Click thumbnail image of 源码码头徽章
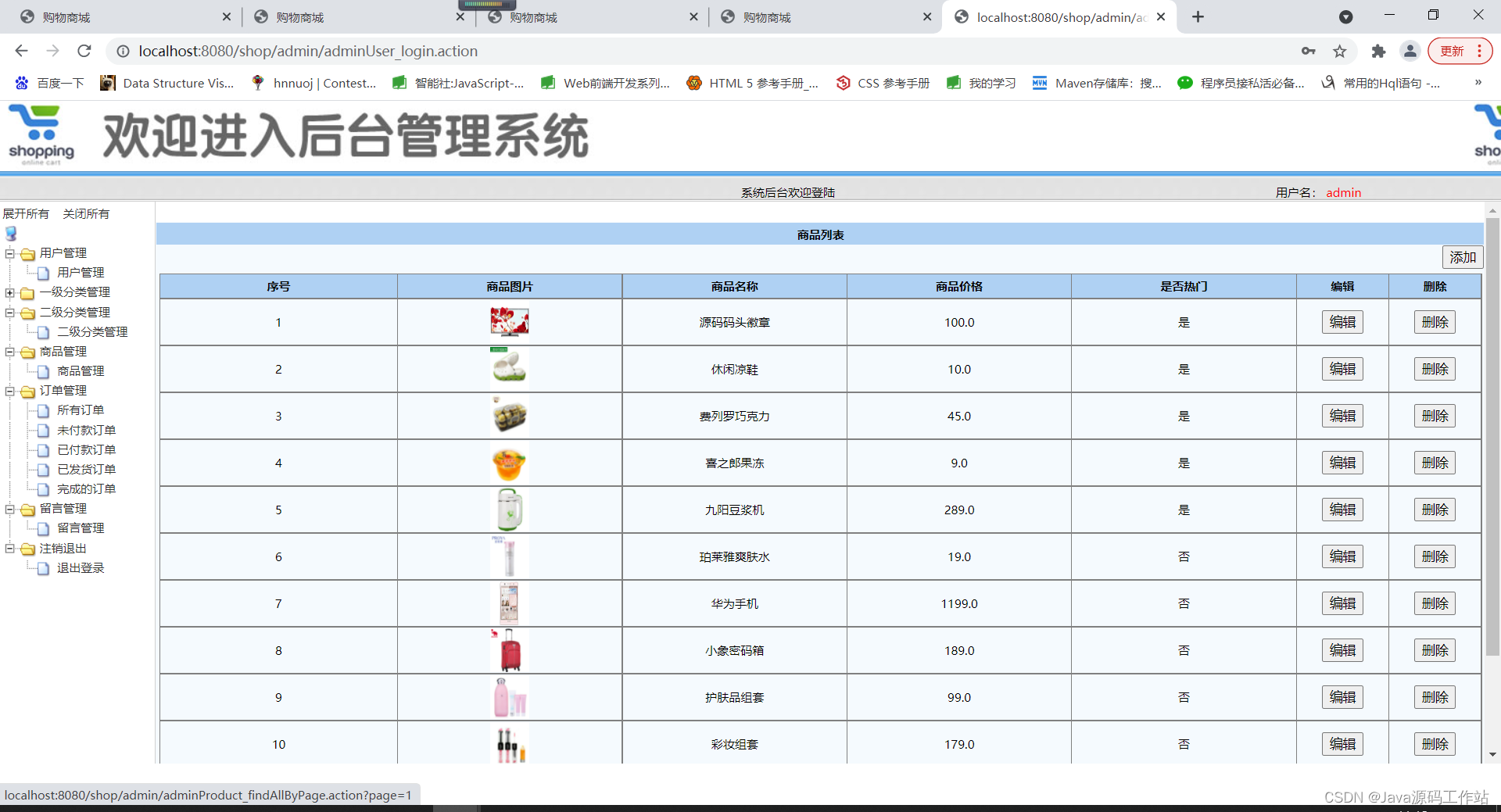Viewport: 1501px width, 812px height. (510, 322)
